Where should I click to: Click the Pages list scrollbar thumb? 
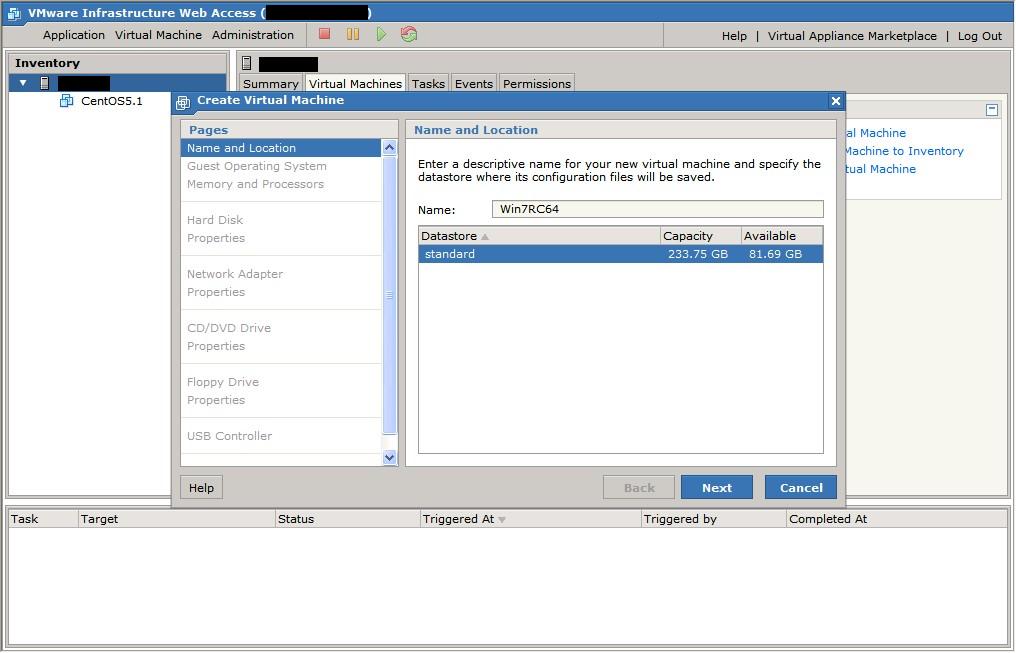pyautogui.click(x=389, y=295)
